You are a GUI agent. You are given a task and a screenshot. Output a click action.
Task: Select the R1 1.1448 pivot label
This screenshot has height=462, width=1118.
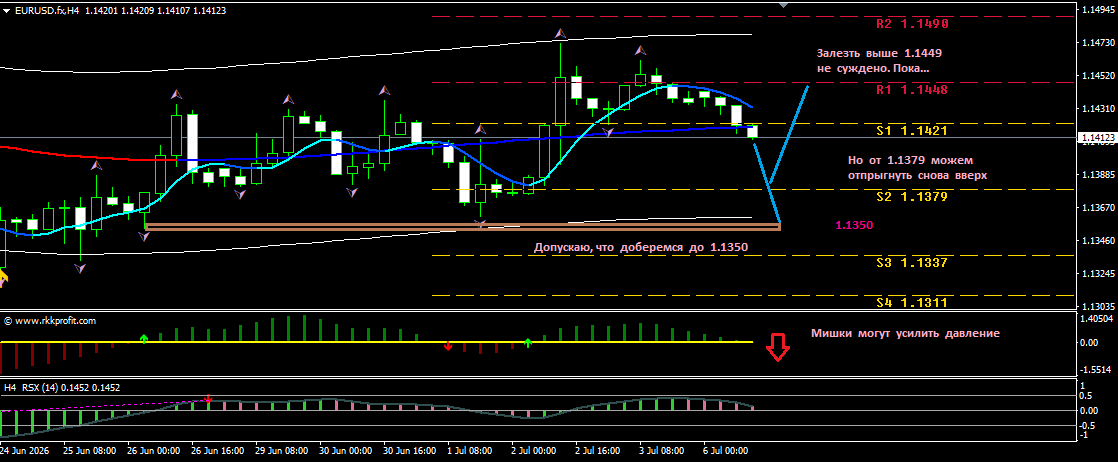pos(912,90)
